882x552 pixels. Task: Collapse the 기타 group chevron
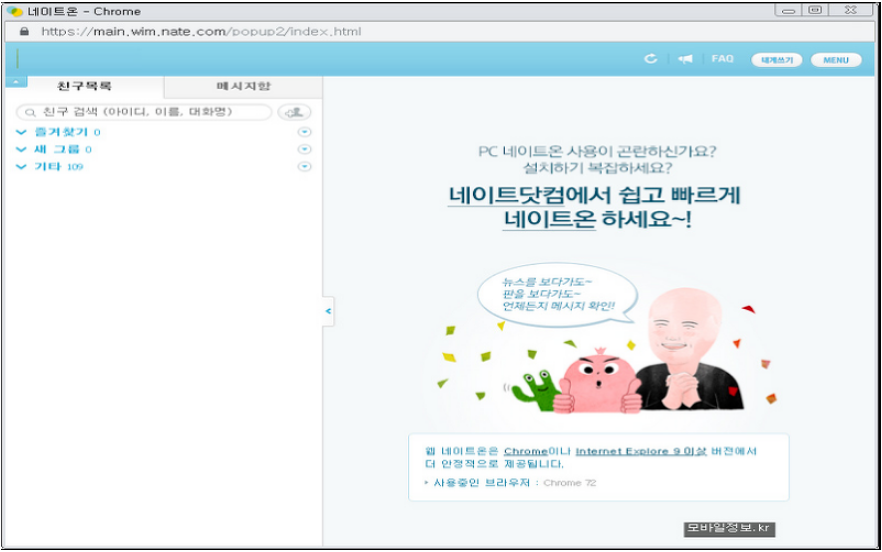click(x=21, y=167)
